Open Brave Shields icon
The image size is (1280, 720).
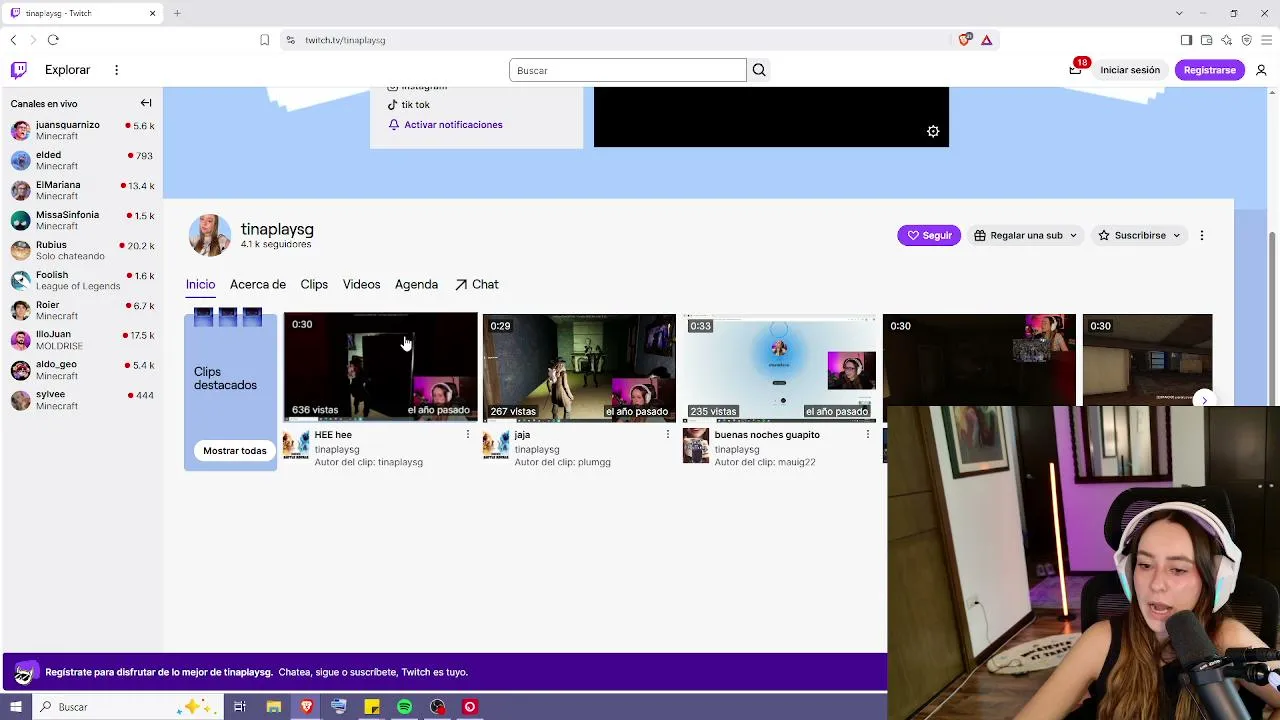pyautogui.click(x=964, y=40)
